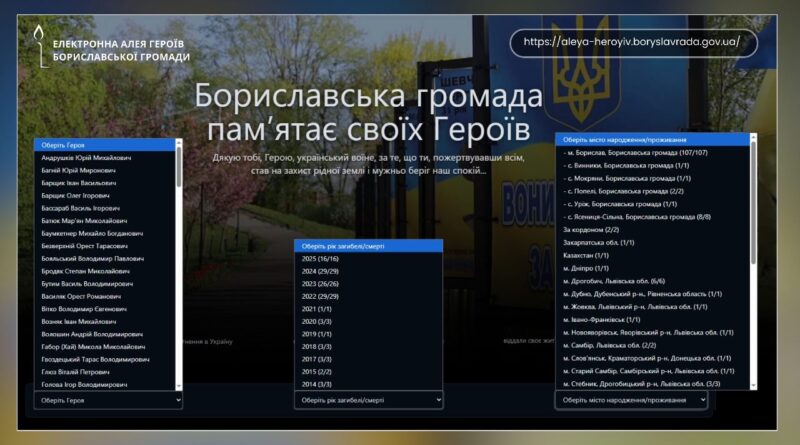
Task: Expand the 'Оберіть рік загибелі/смерті' dropdown
Action: [x=368, y=399]
